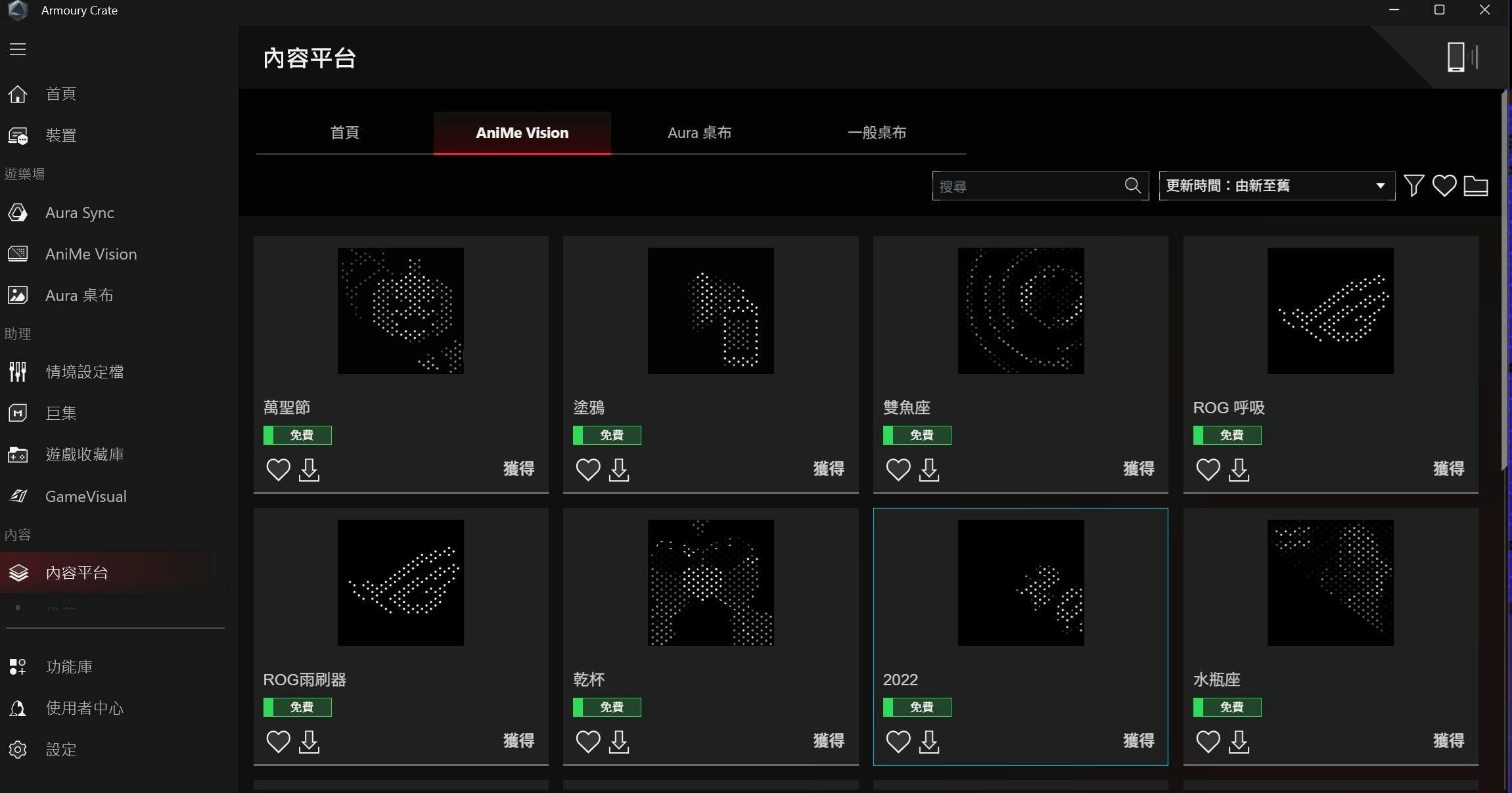Favorite the ROG 呼吸 item

coord(1208,470)
